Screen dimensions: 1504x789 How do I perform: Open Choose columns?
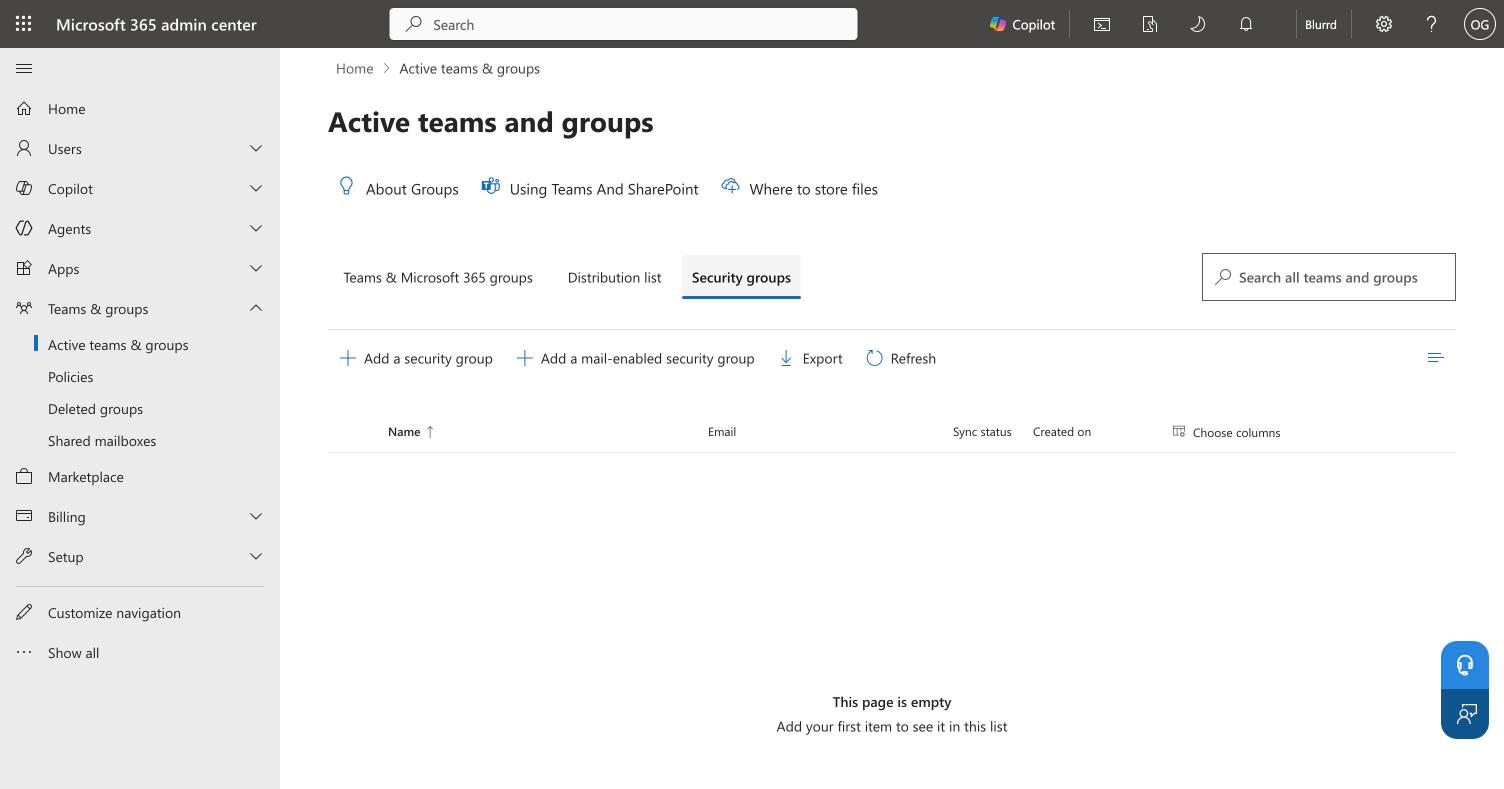pyautogui.click(x=1226, y=432)
